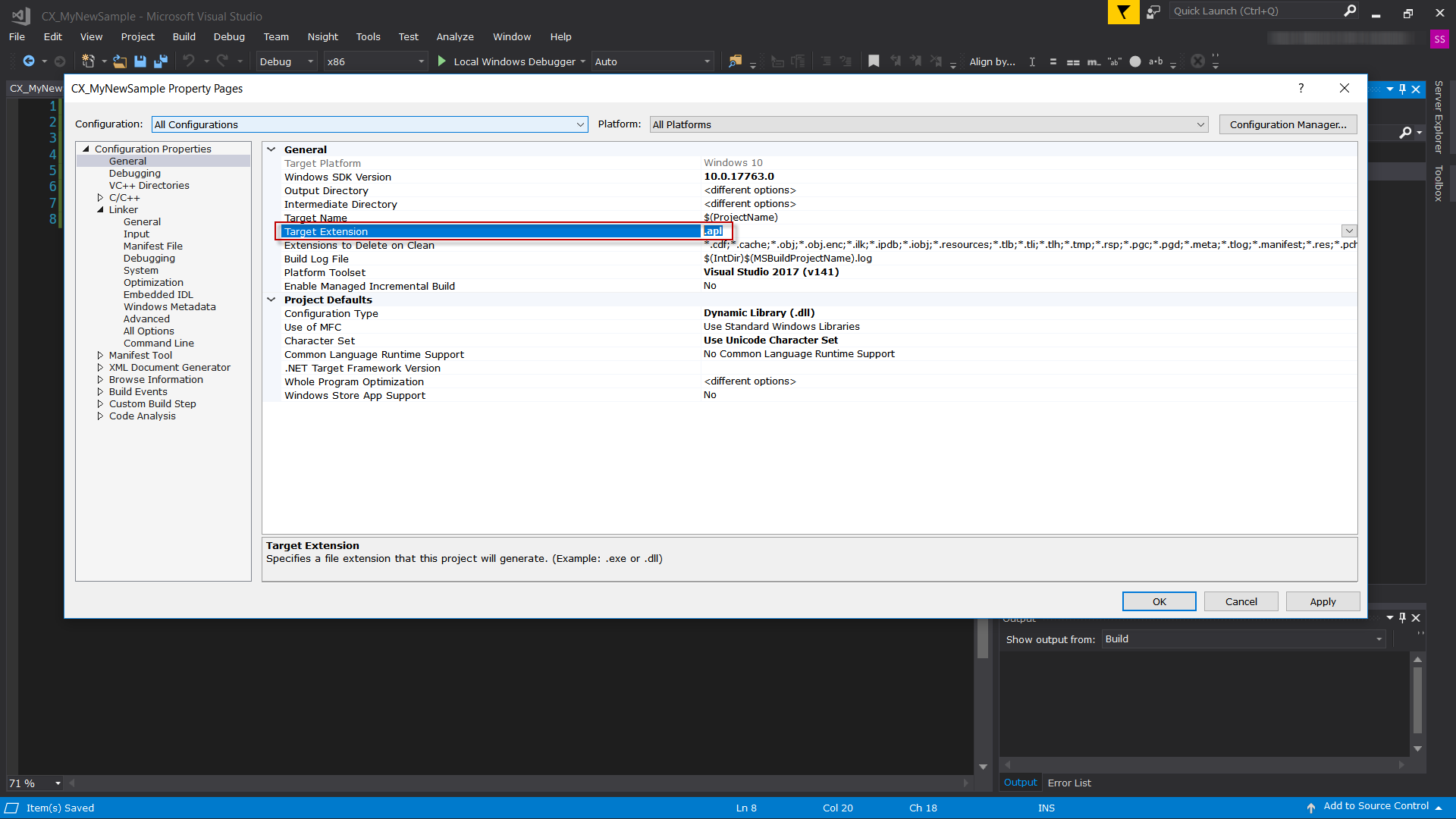Click the align by double equals icon

click(1073, 61)
